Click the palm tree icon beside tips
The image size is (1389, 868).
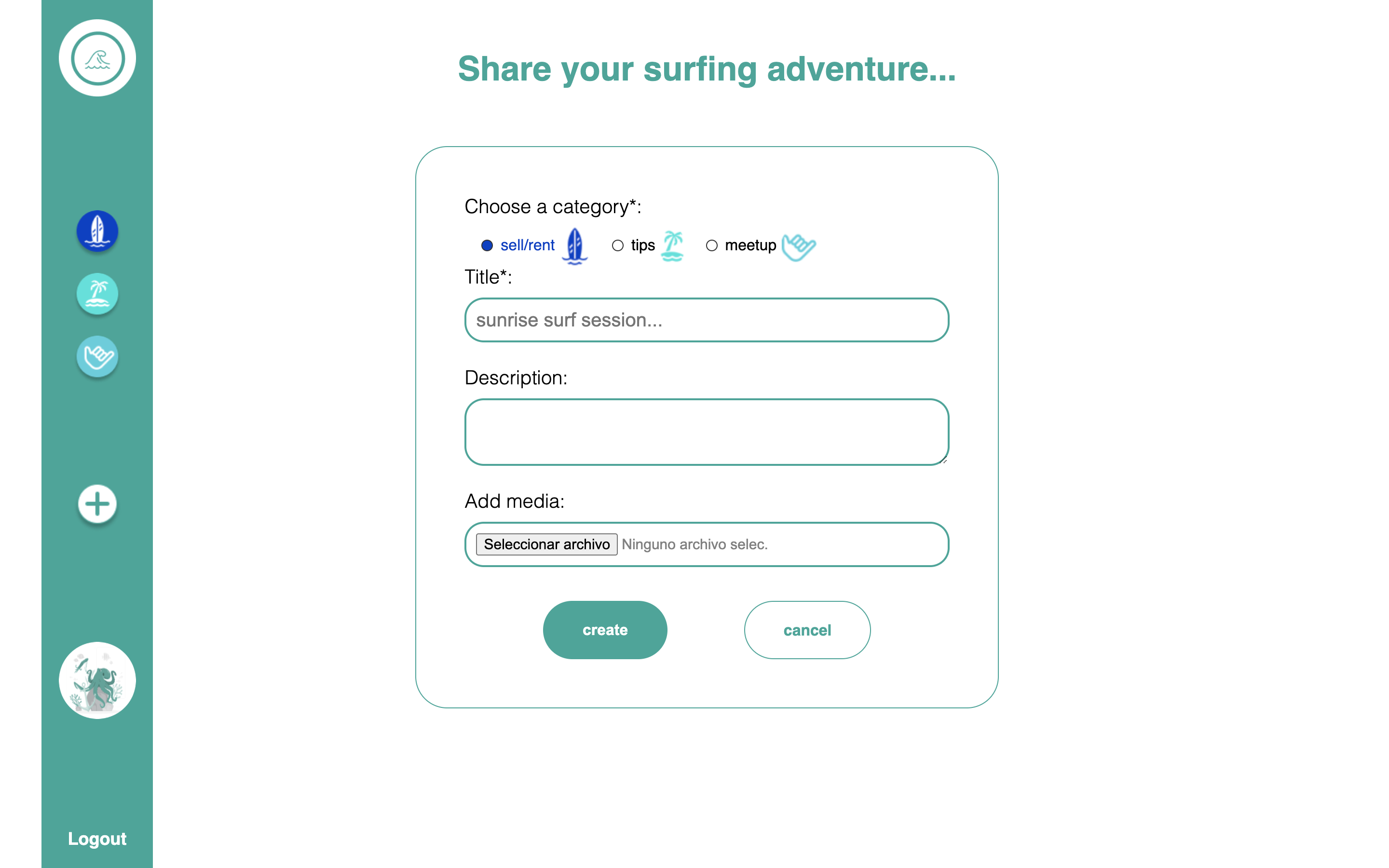pyautogui.click(x=672, y=246)
